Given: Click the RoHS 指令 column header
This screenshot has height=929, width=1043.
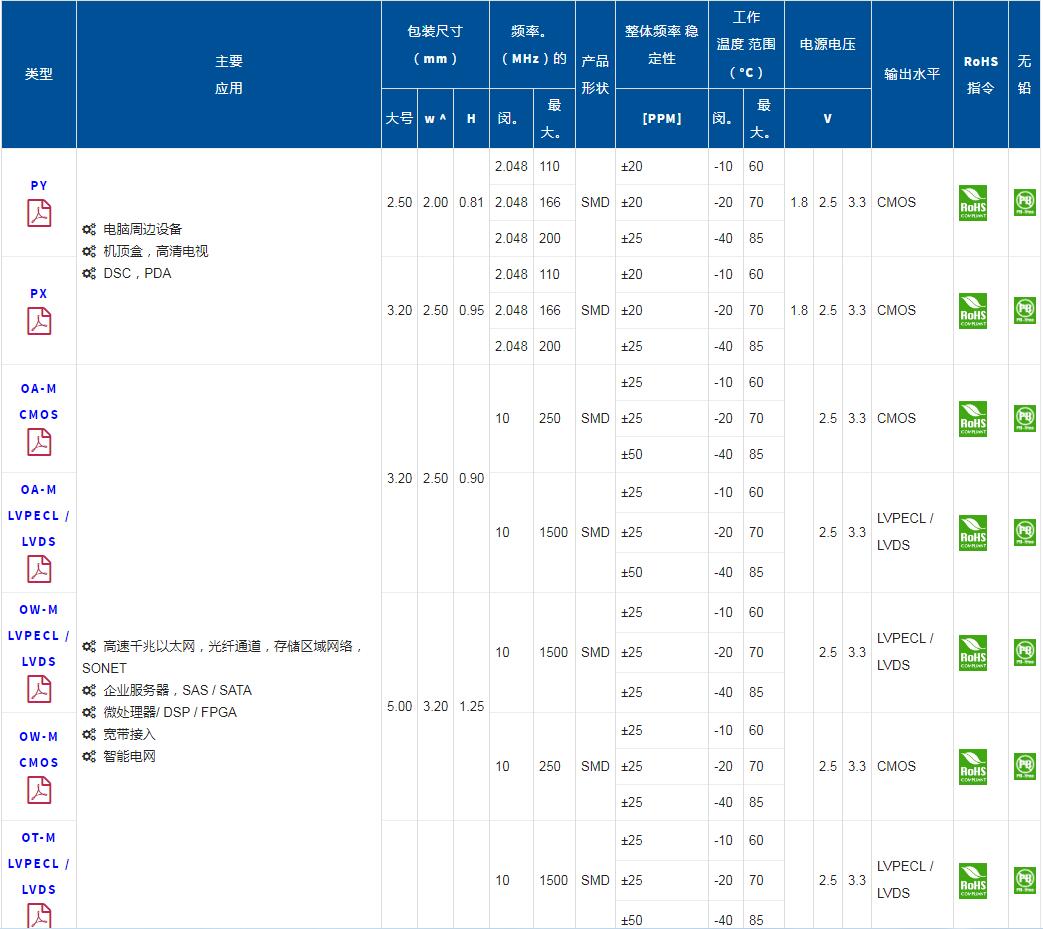Looking at the screenshot, I should [981, 74].
